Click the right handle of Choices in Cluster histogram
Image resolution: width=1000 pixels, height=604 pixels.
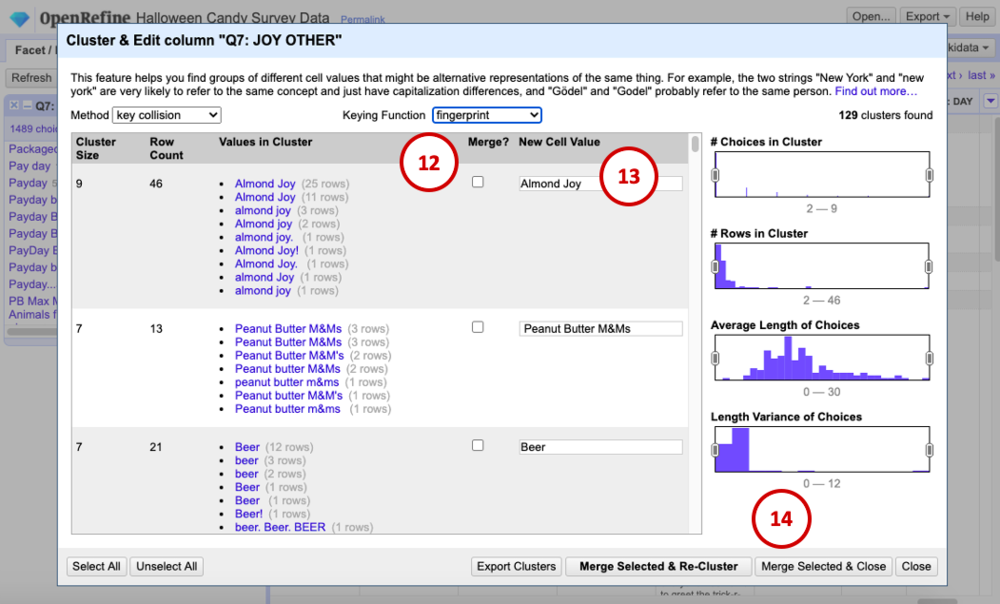929,175
